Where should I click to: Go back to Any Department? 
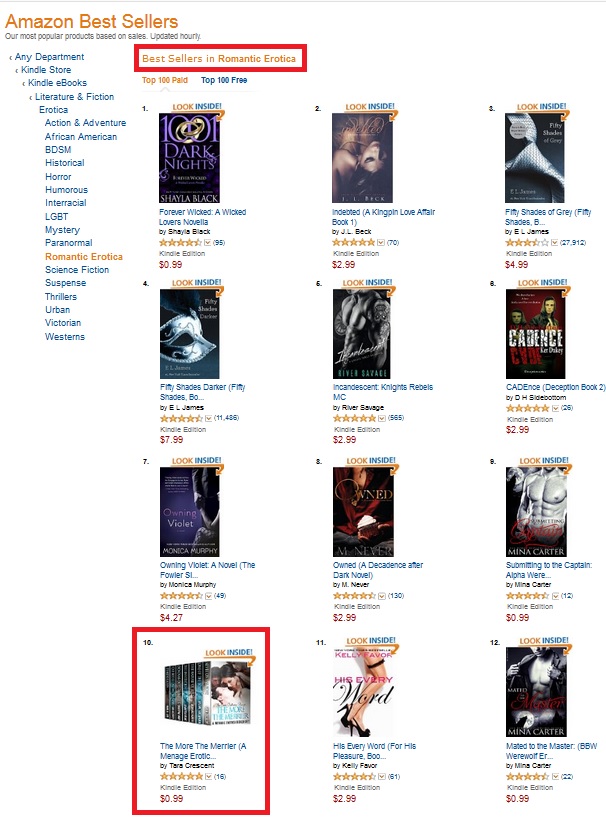(x=49, y=56)
